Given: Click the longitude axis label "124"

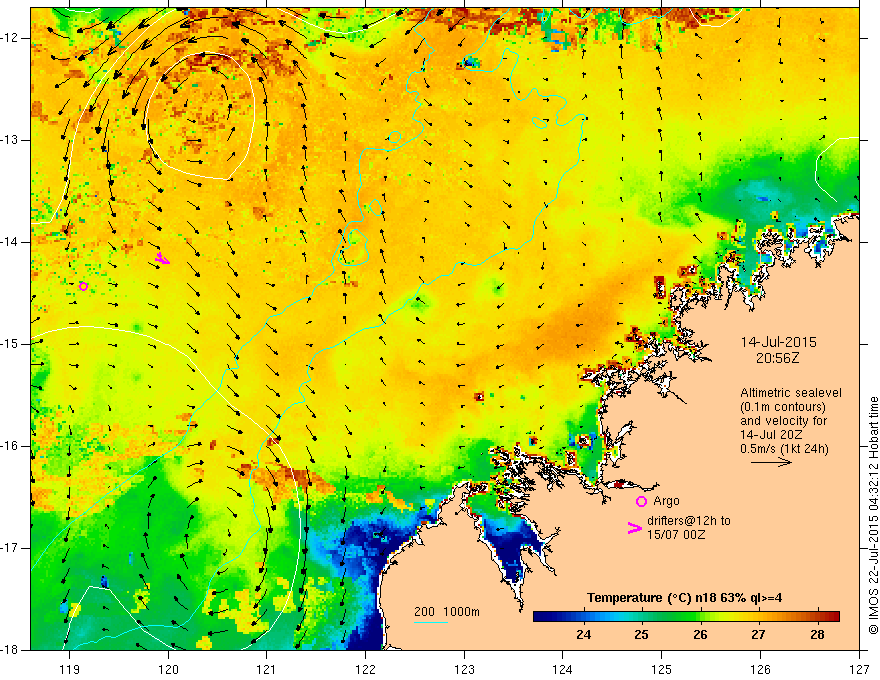Looking at the screenshot, I should pyautogui.click(x=563, y=670).
